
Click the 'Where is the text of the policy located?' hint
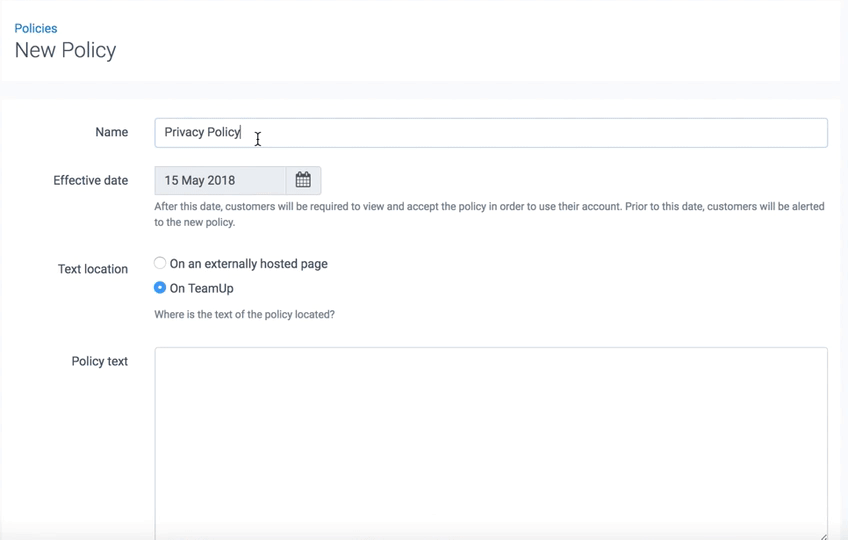pyautogui.click(x=244, y=315)
